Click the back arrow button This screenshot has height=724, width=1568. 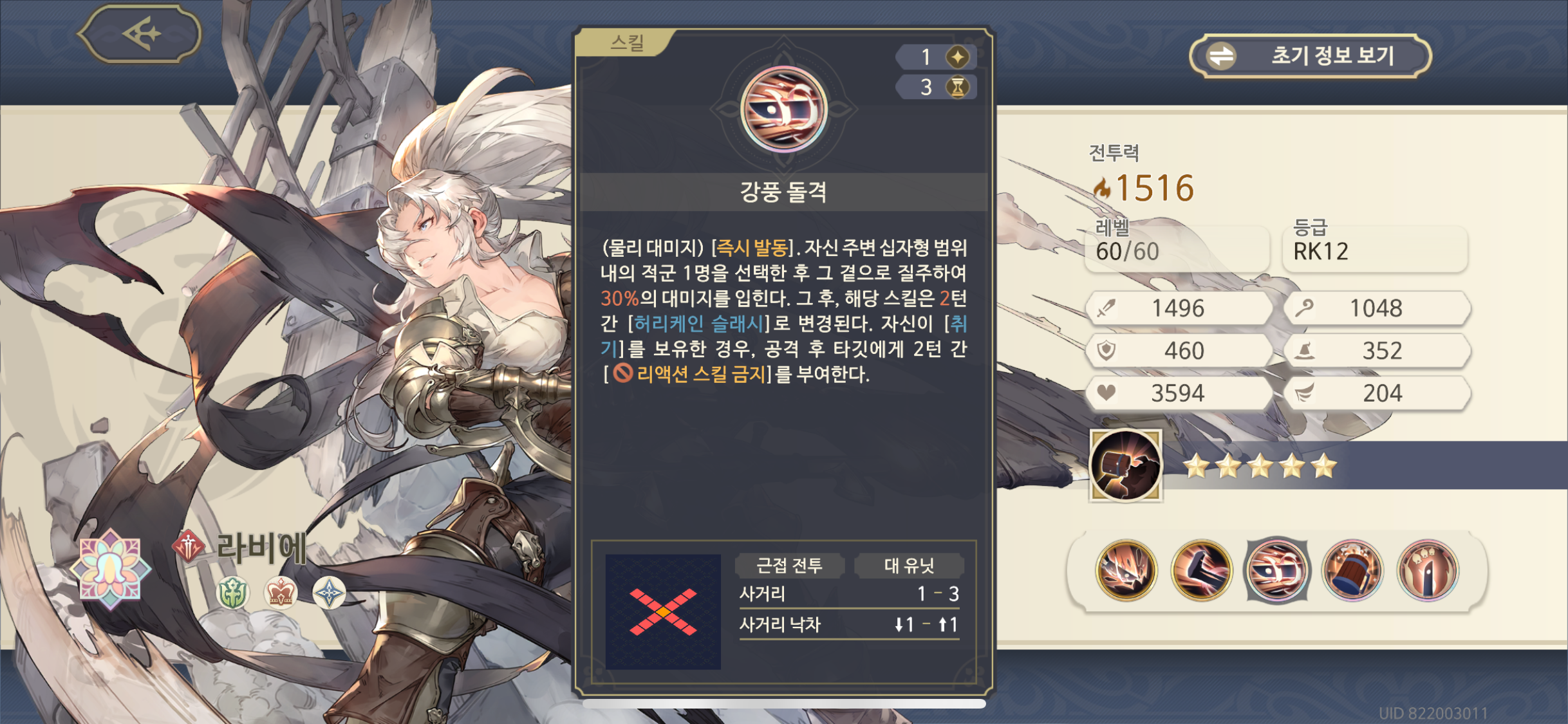(140, 33)
